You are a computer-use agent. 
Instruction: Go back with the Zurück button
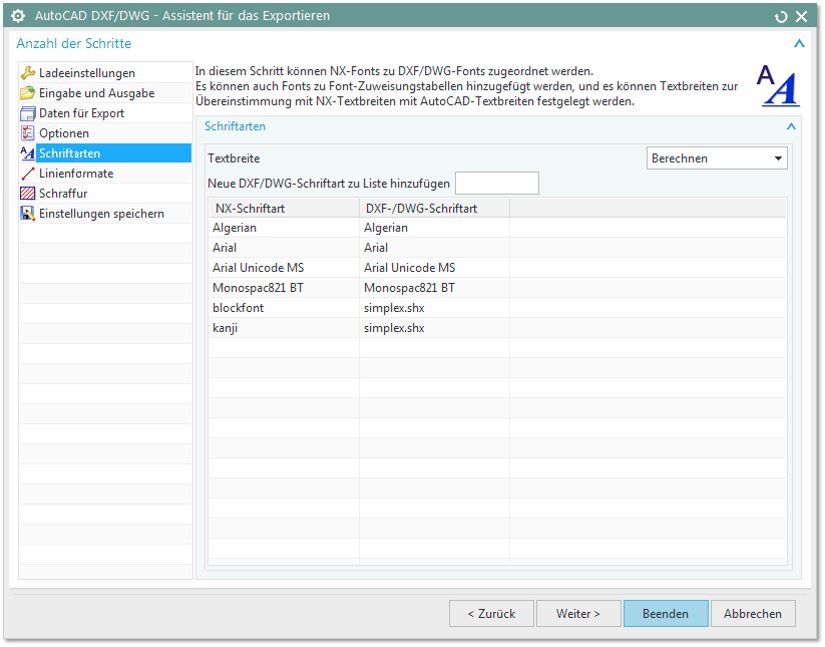click(x=490, y=613)
